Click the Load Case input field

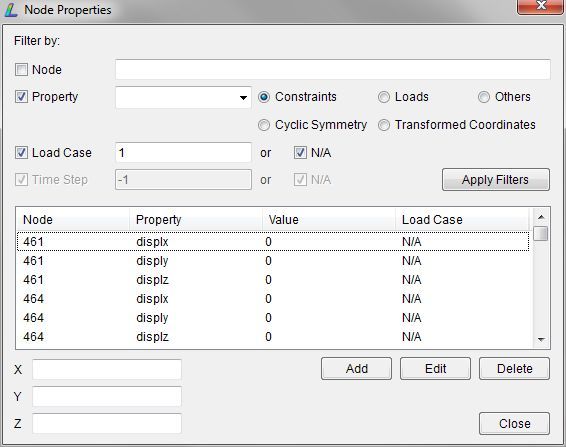pyautogui.click(x=183, y=152)
